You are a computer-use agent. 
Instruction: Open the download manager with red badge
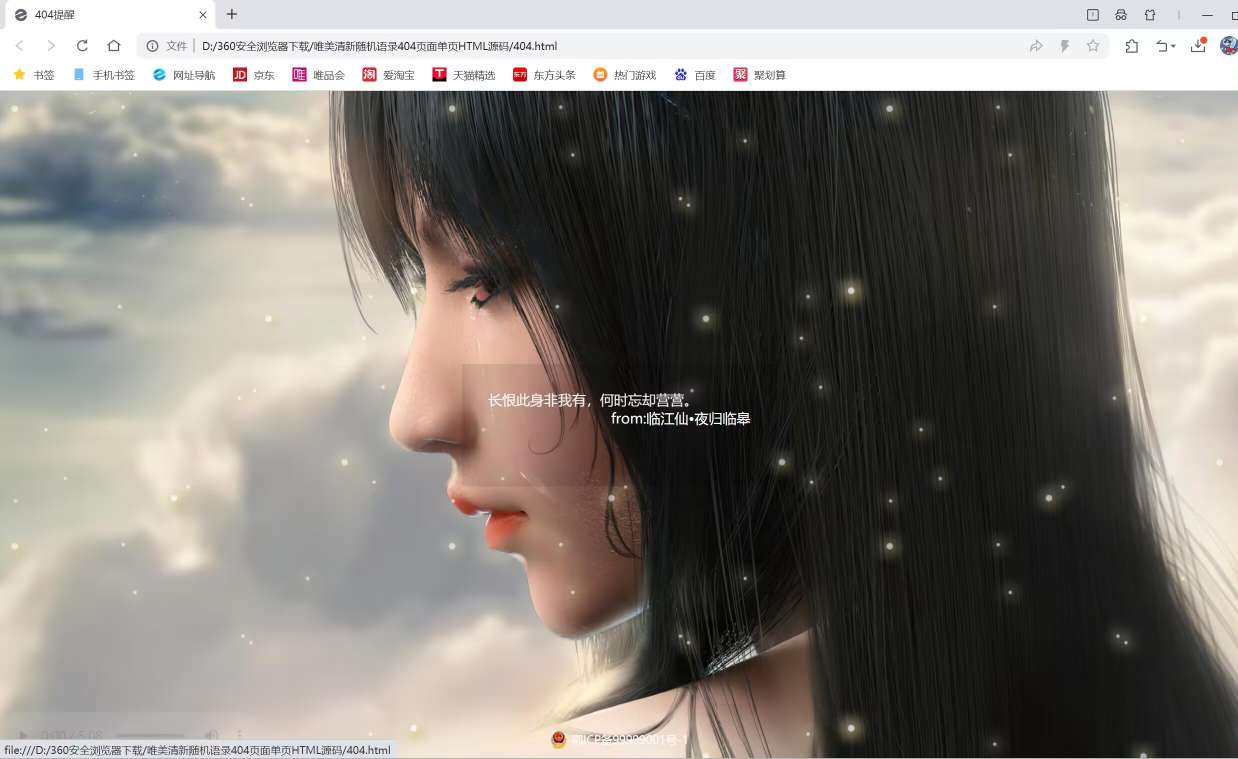pyautogui.click(x=1198, y=46)
